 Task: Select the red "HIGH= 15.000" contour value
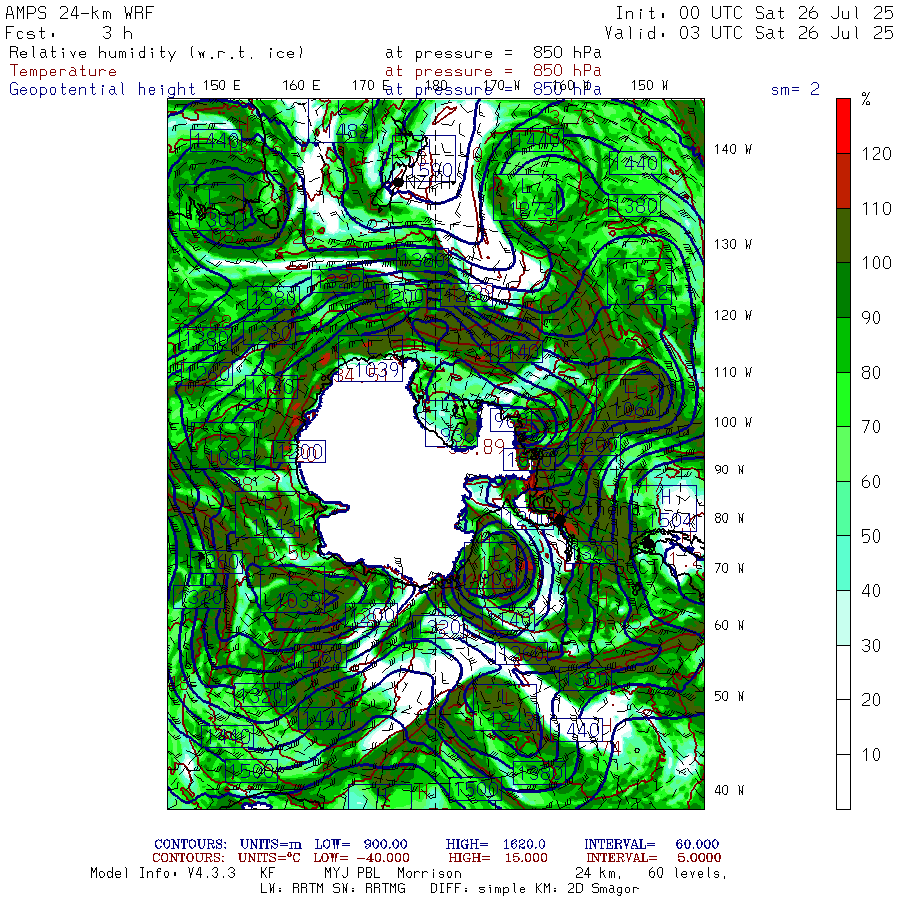pos(498,858)
